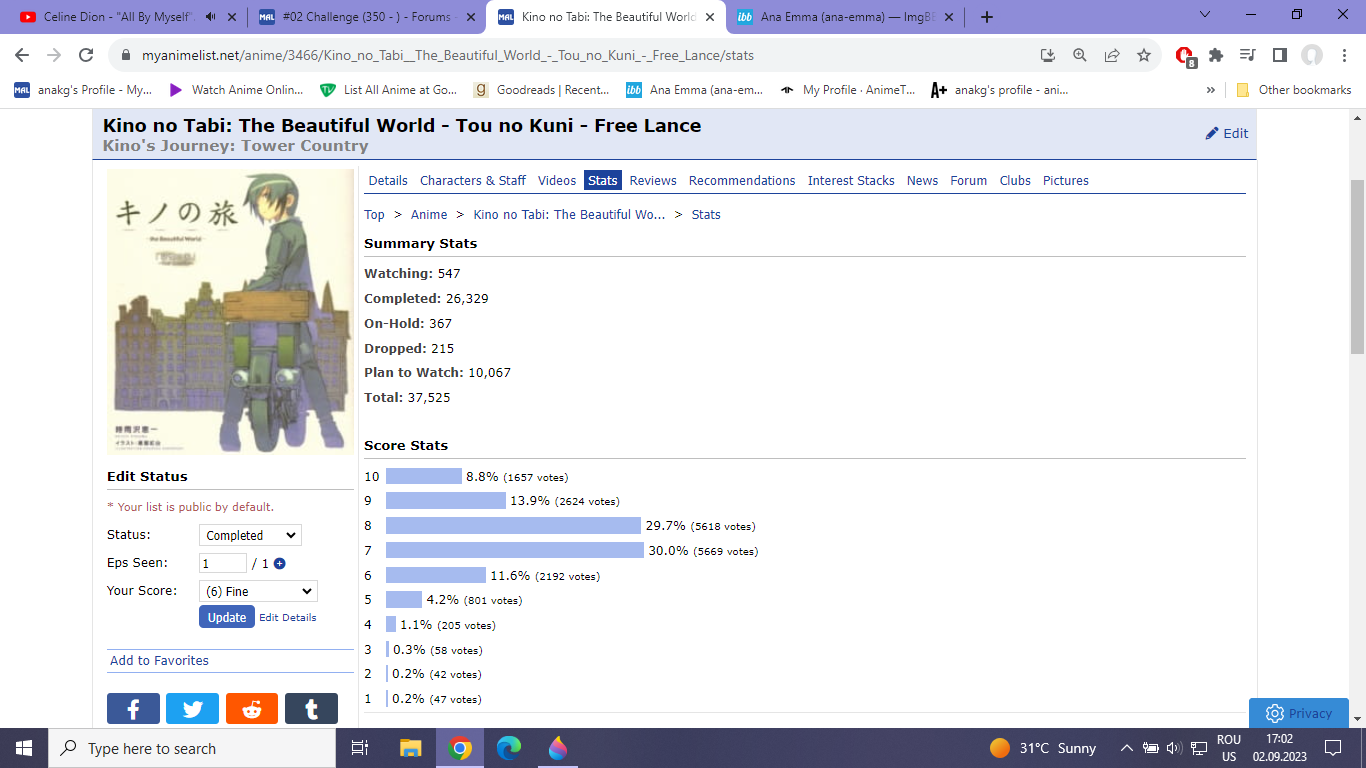1366x768 pixels.
Task: Open the ad blocker extension with badge 8
Action: click(1185, 56)
